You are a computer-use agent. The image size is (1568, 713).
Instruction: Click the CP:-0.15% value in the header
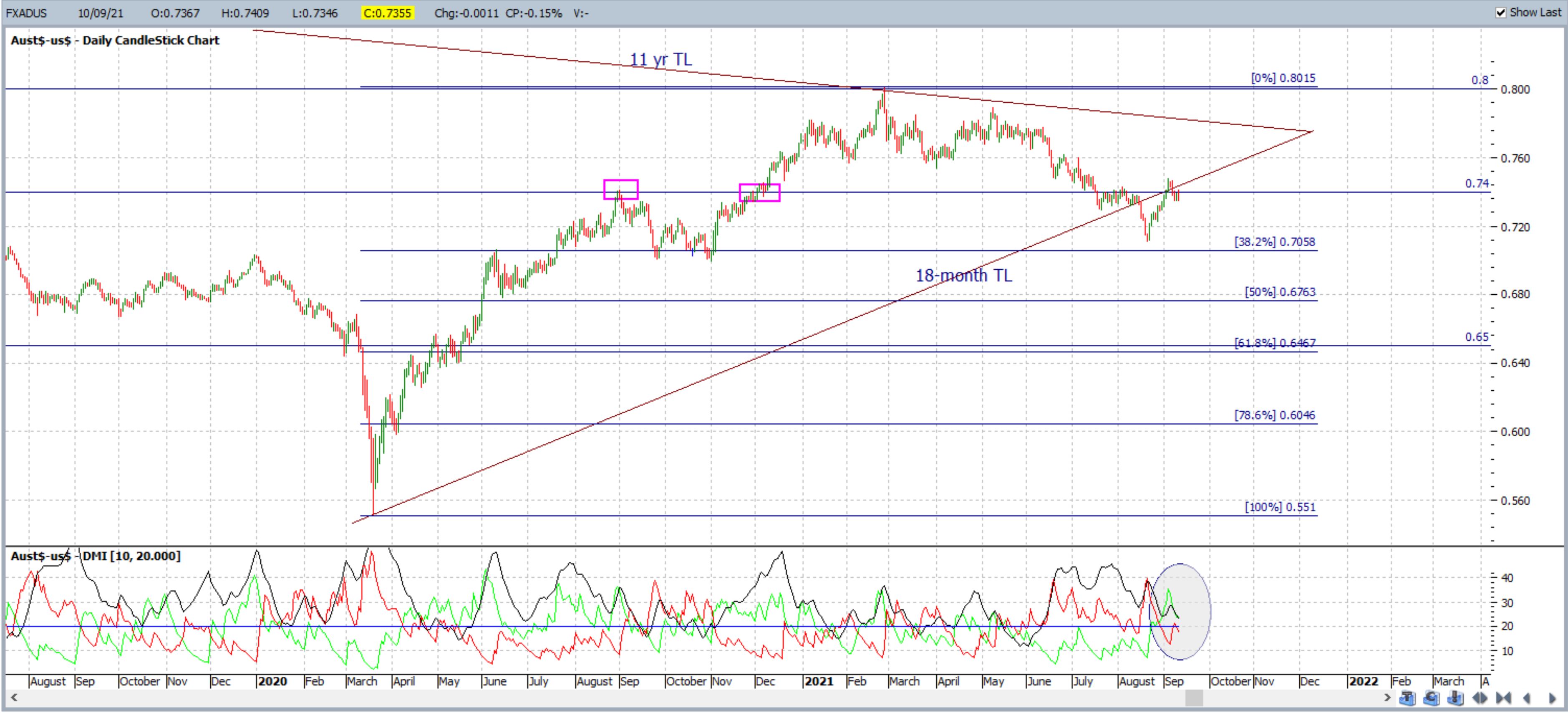tap(534, 13)
